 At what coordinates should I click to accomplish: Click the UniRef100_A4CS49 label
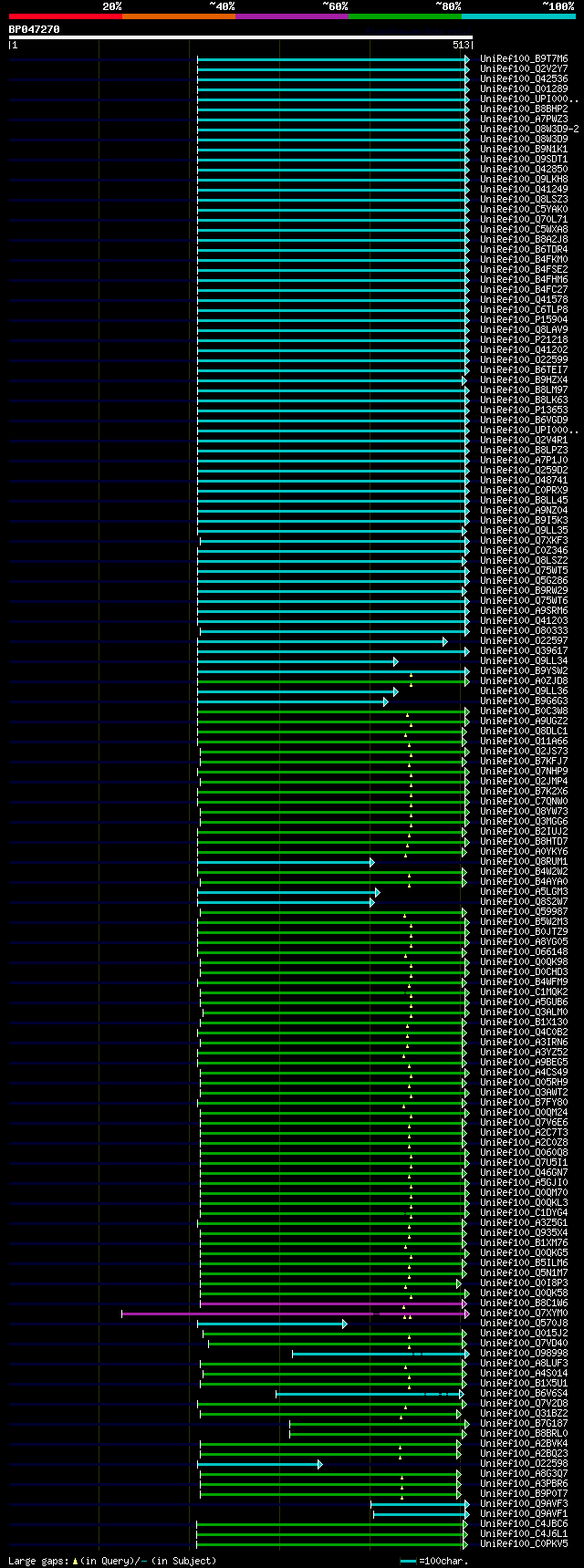coord(524,1073)
